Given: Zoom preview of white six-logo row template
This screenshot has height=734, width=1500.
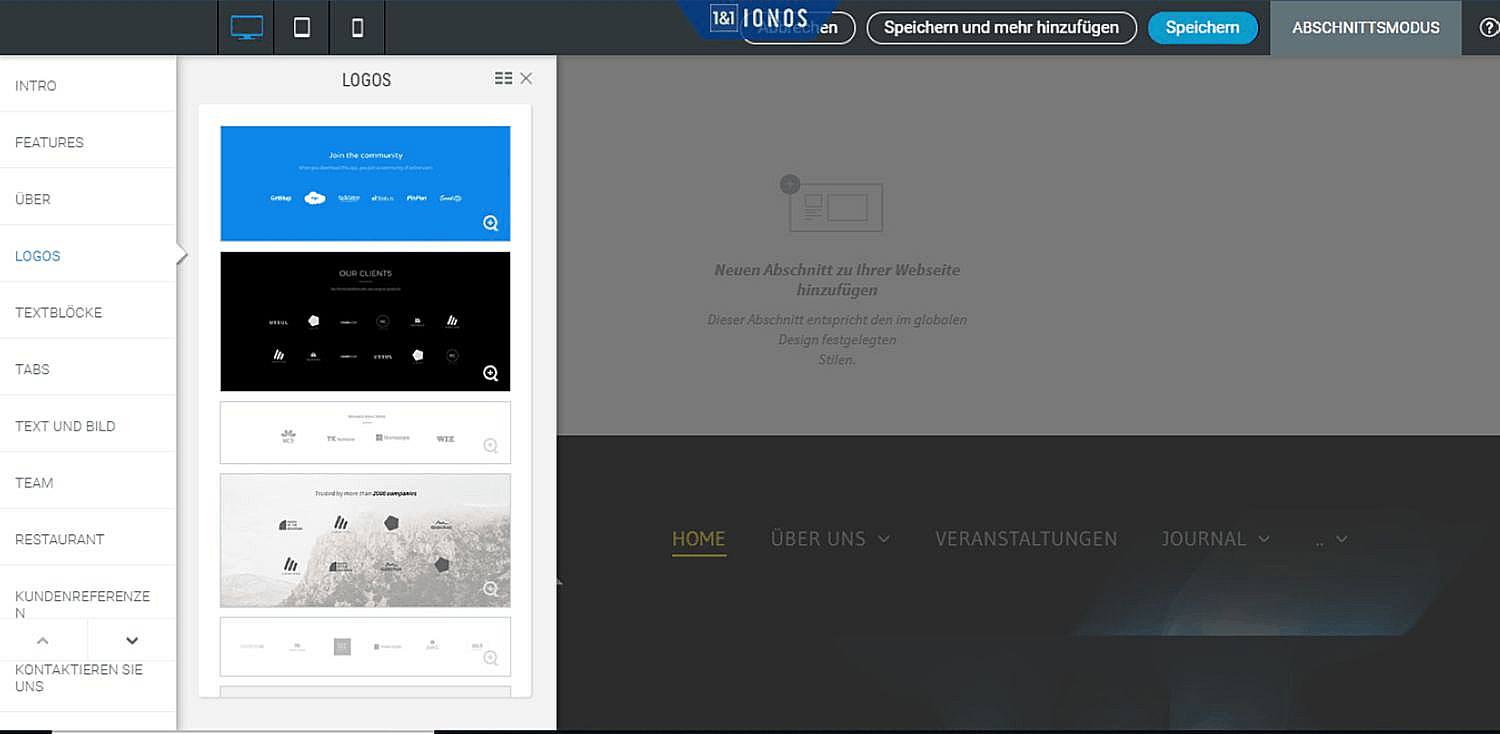Looking at the screenshot, I should 491,658.
